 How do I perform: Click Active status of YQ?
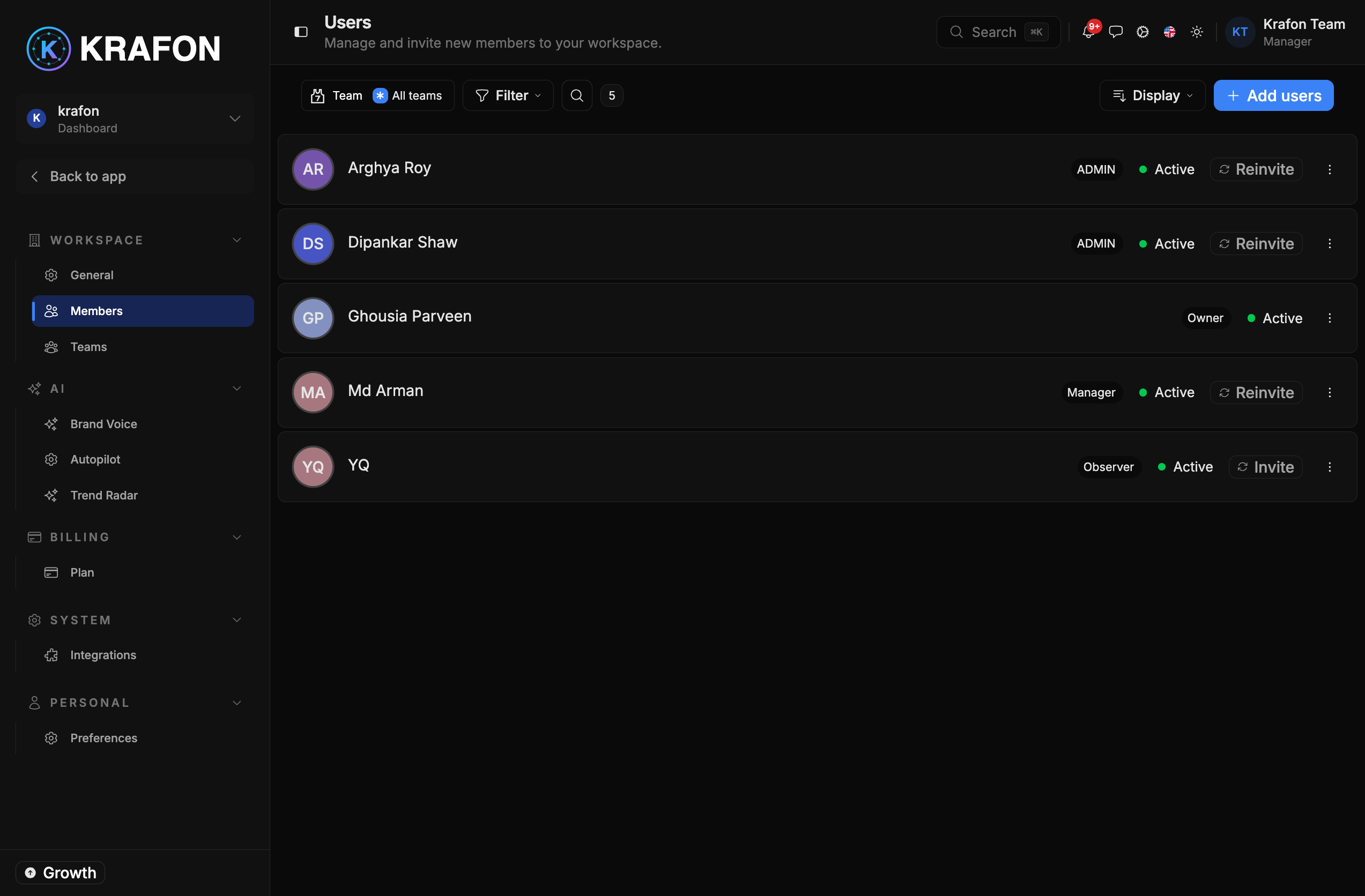[x=1185, y=467]
